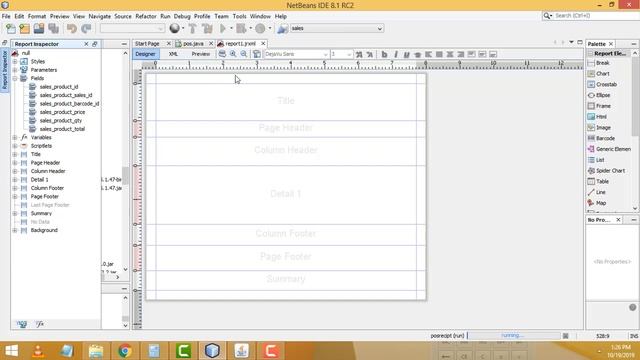This screenshot has width=640, height=360.
Task: Click the posrecipt run progress bar
Action: point(513,336)
